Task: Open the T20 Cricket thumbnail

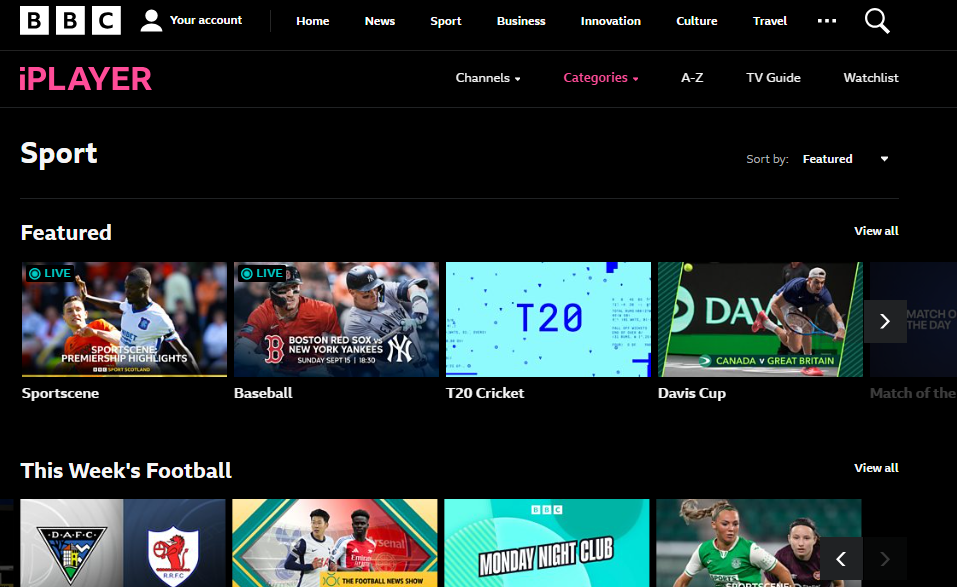Action: pos(548,319)
